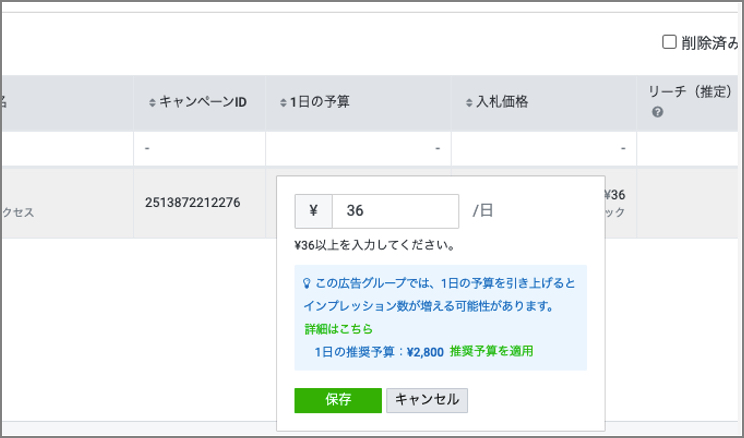The height and width of the screenshot is (438, 744).
Task: Select the キャンペーンID column header label
Action: [x=203, y=102]
